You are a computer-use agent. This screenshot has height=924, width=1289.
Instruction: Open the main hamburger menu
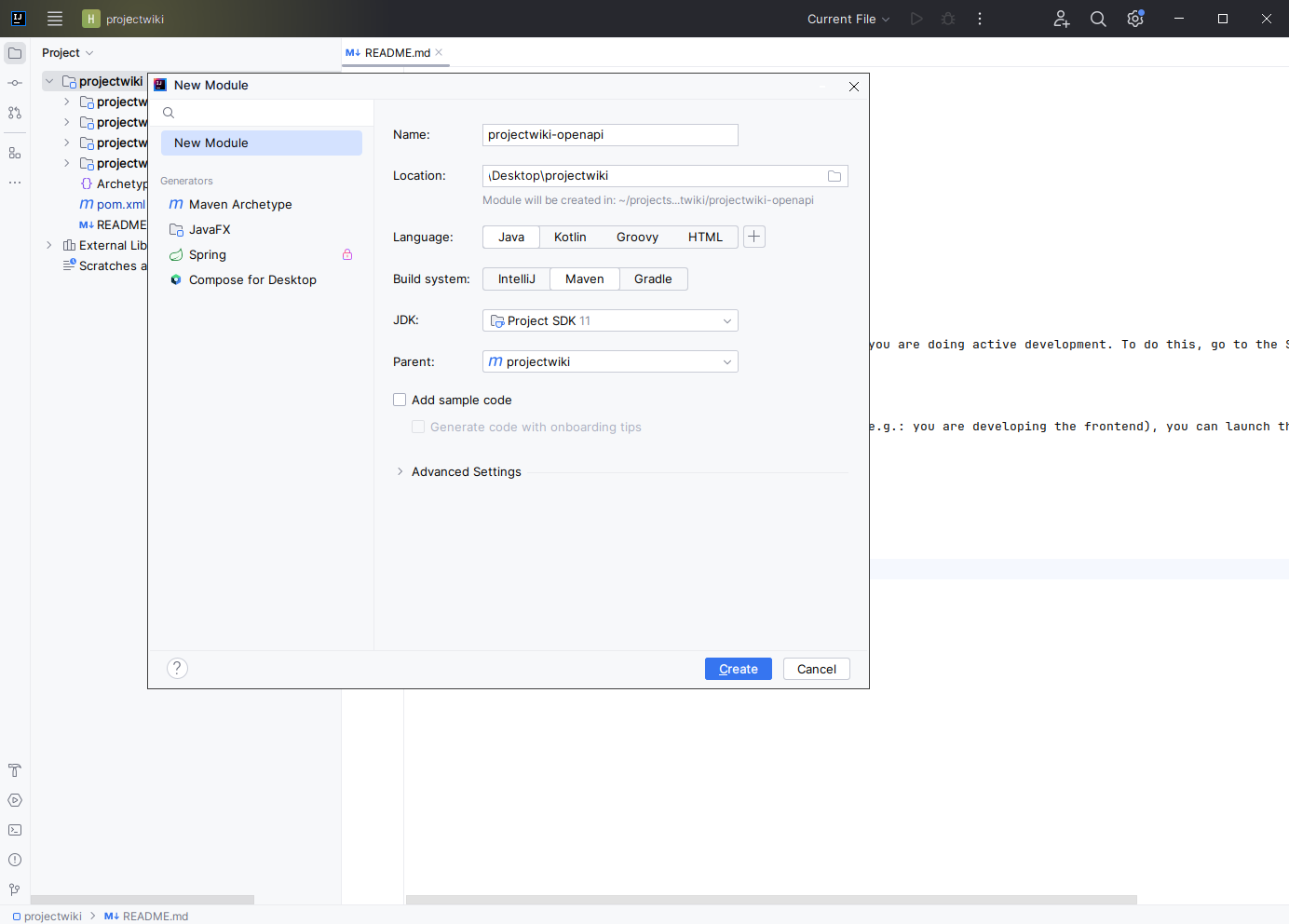55,19
